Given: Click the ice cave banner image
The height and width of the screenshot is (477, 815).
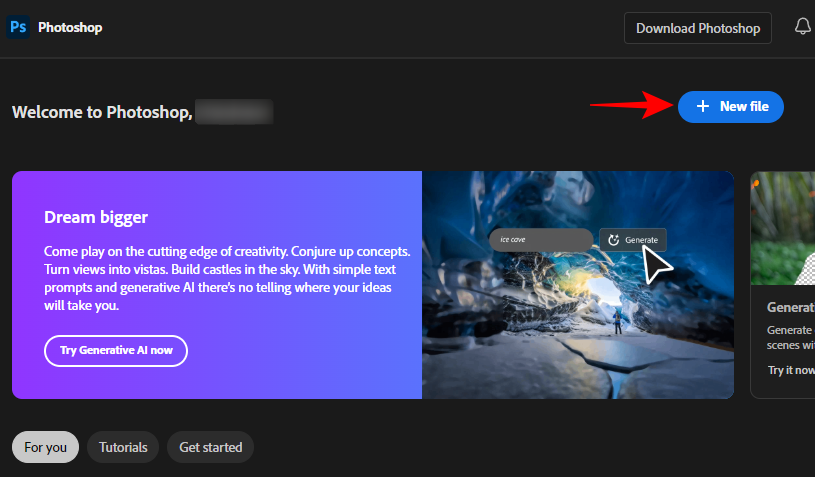Looking at the screenshot, I should pos(577,285).
